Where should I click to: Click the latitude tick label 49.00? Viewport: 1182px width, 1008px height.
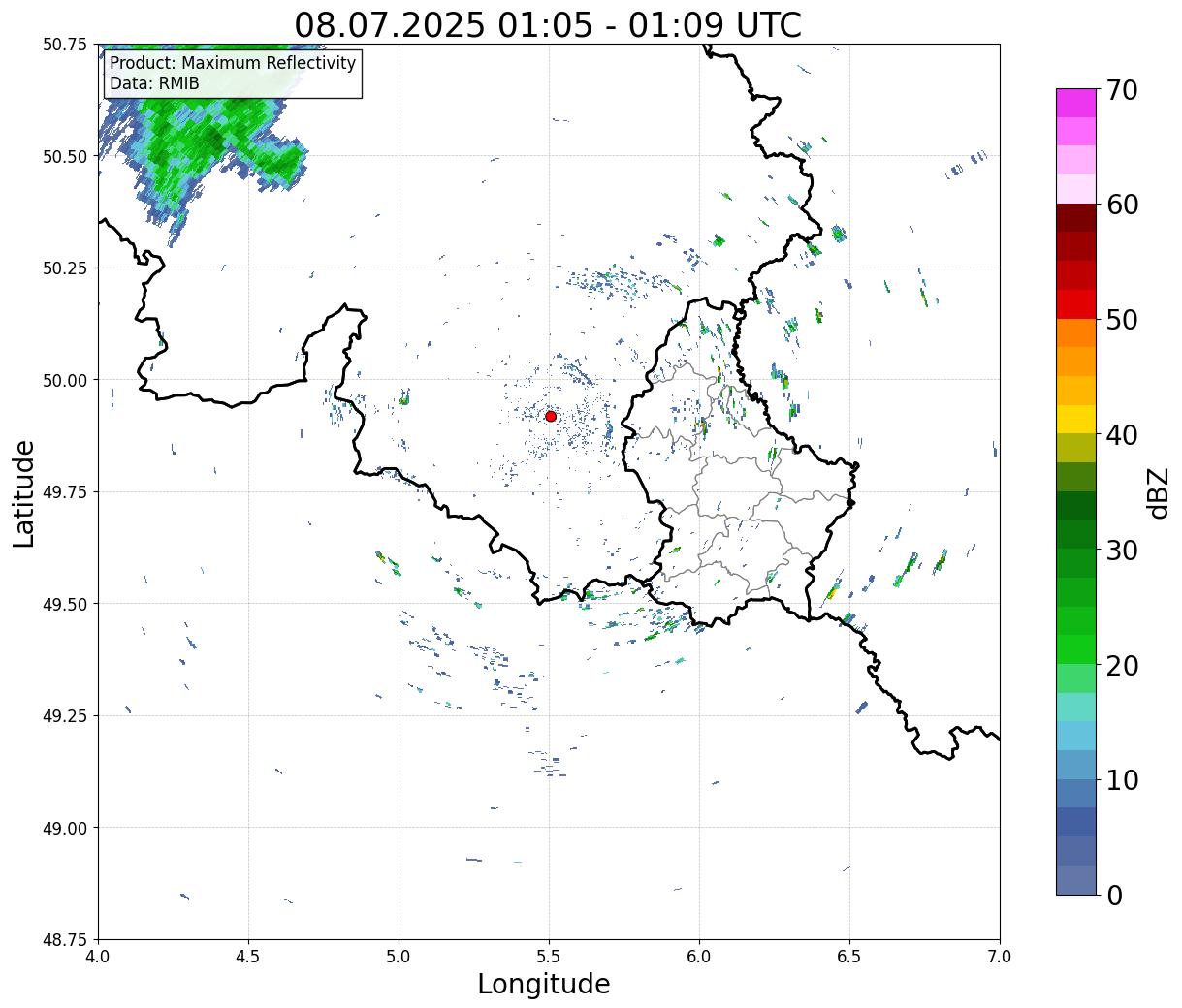point(65,828)
